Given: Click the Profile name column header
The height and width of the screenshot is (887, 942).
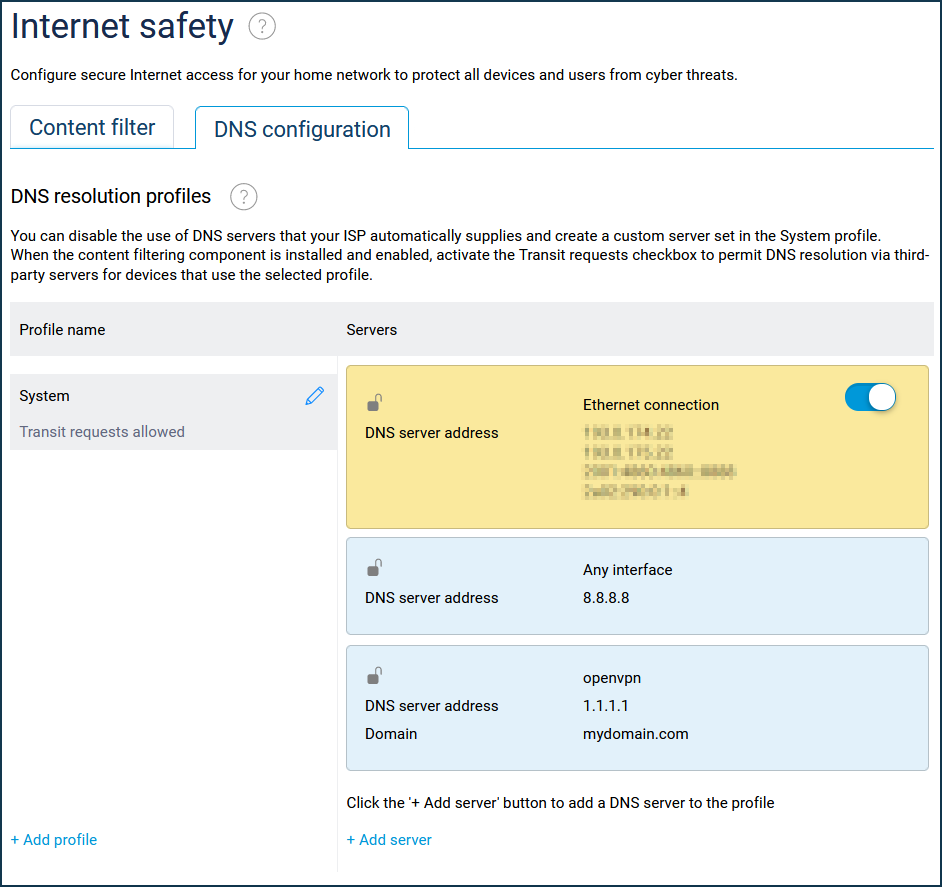Looking at the screenshot, I should pyautogui.click(x=62, y=330).
